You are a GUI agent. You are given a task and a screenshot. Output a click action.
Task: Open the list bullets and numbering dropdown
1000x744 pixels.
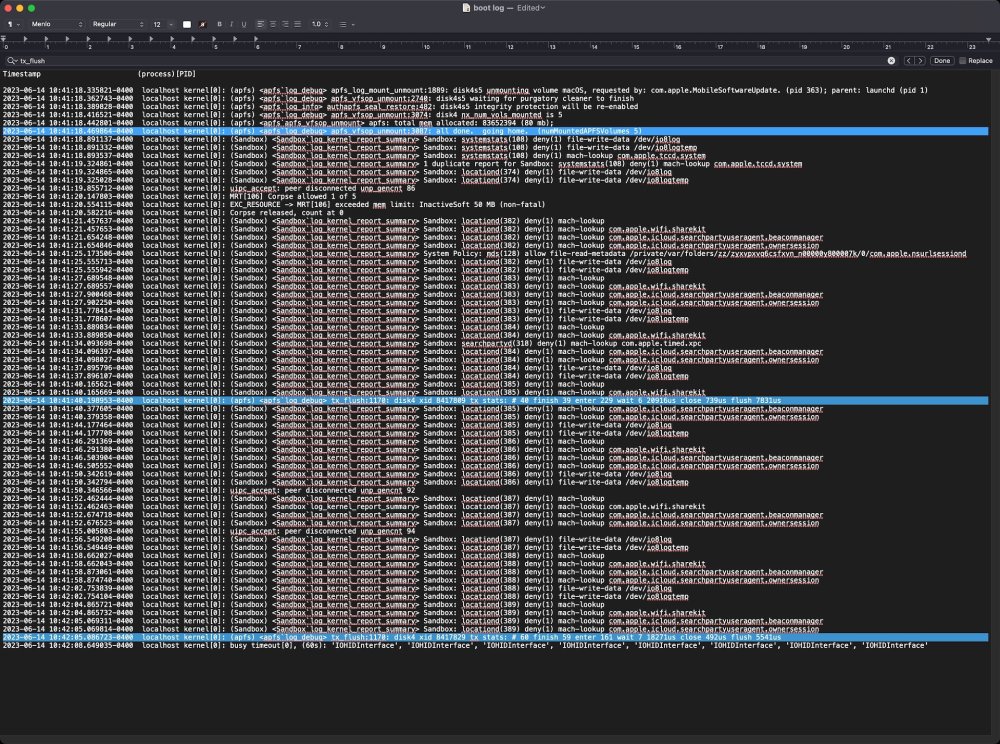click(346, 24)
